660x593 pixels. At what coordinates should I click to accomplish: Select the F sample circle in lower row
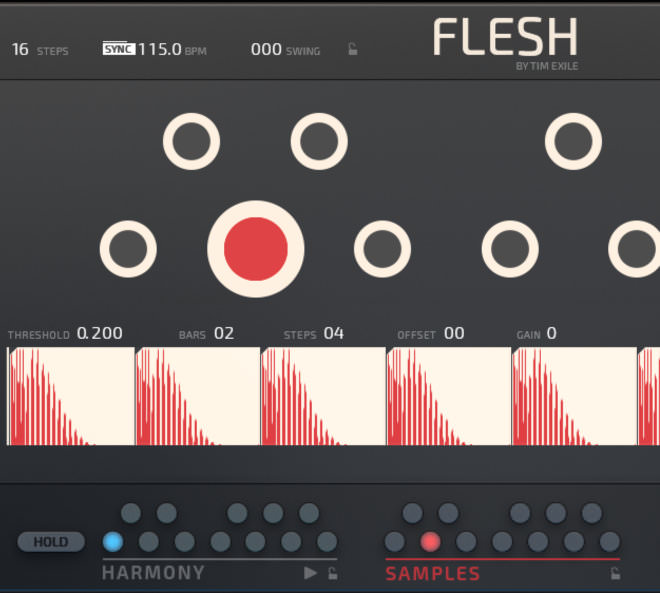(x=510, y=249)
